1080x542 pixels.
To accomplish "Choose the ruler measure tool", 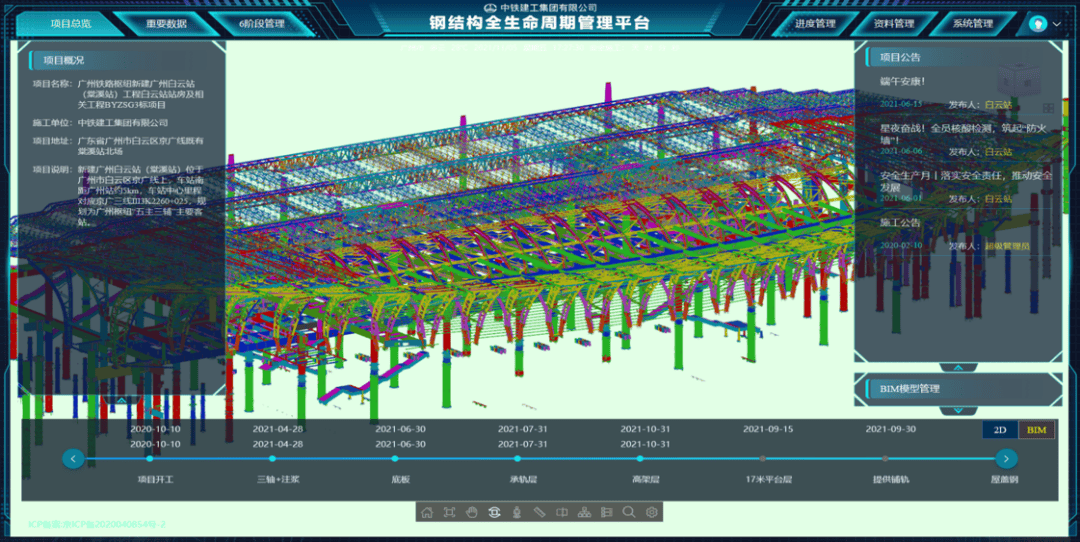I will (539, 512).
